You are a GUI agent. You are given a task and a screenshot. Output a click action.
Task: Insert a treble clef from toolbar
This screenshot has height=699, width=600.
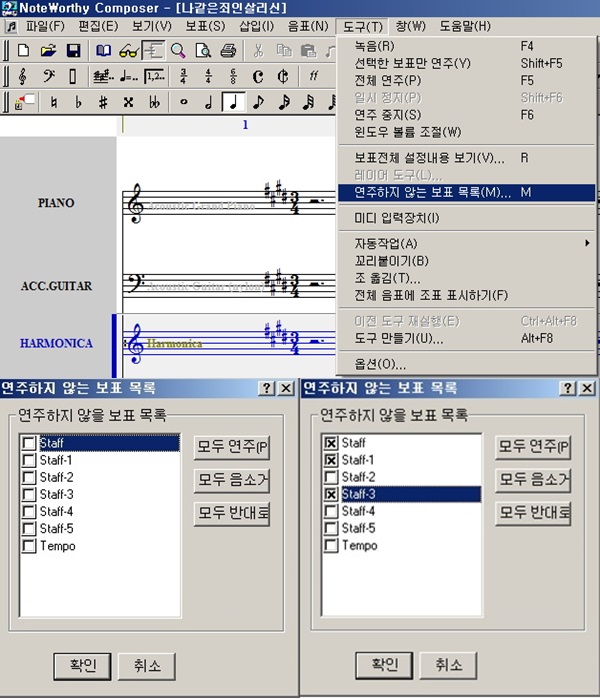pos(23,77)
